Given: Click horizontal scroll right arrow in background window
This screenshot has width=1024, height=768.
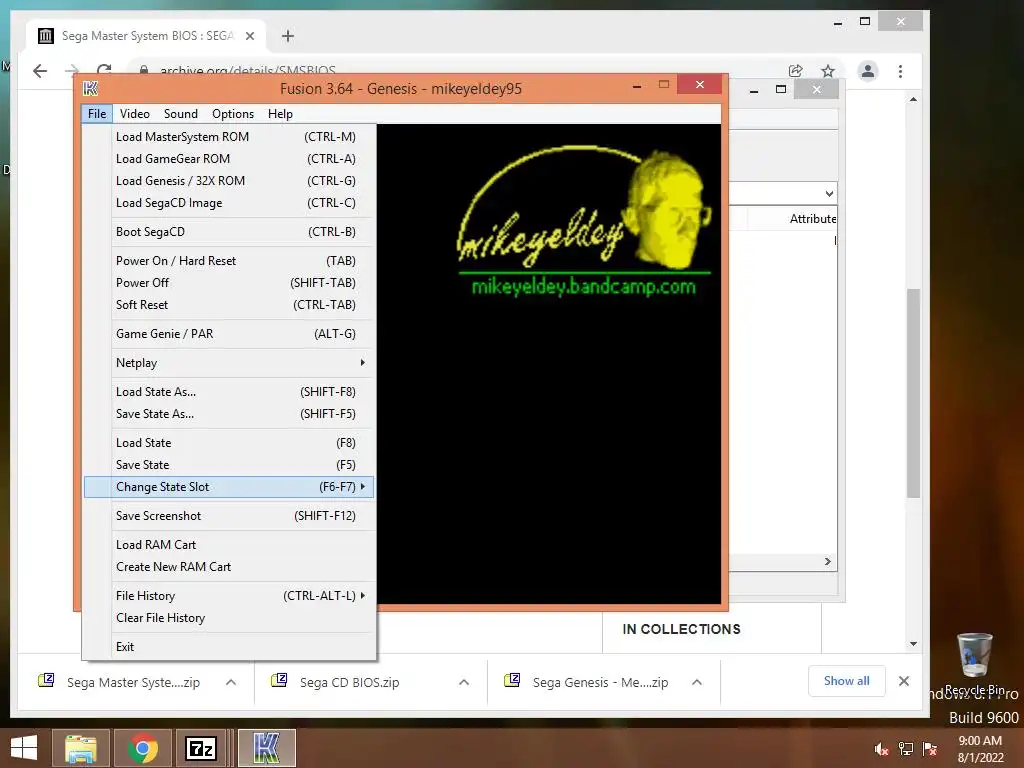Looking at the screenshot, I should tap(827, 562).
